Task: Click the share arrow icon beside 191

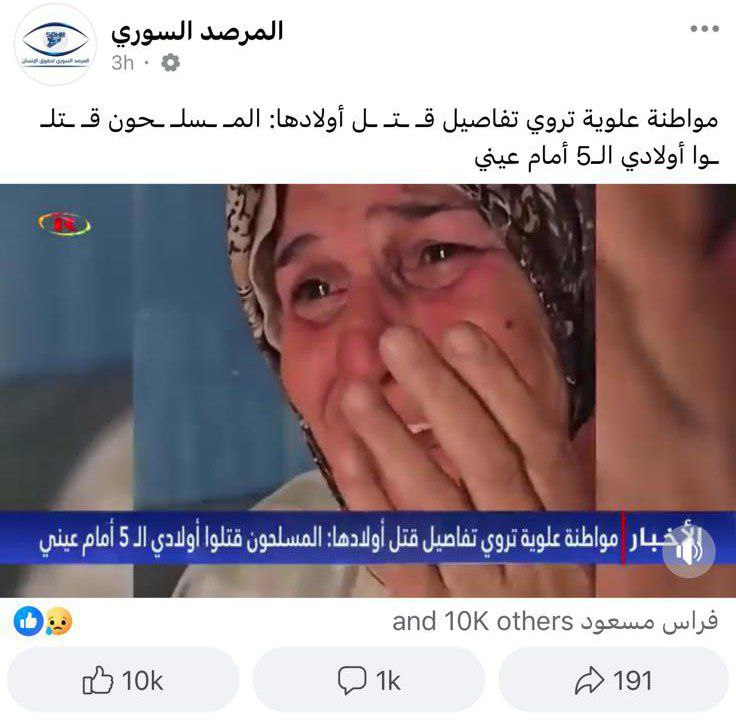Action: click(590, 680)
